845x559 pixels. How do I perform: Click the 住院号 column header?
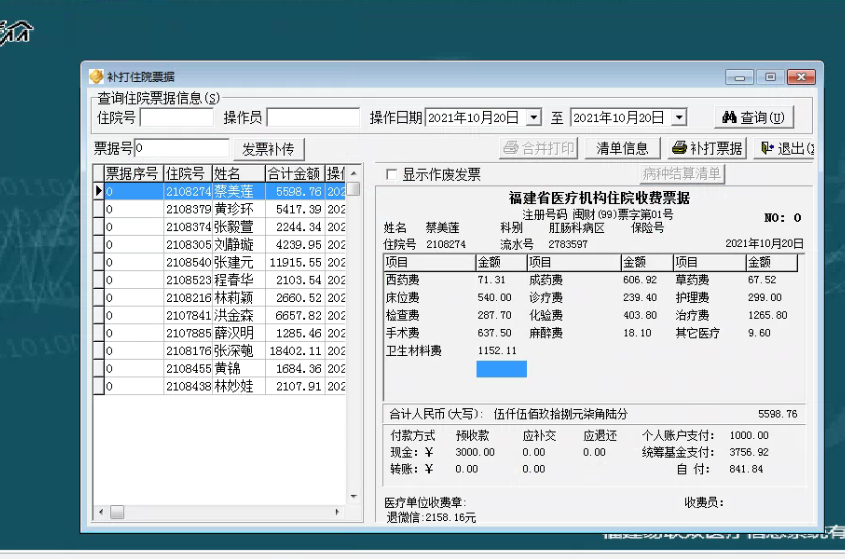coord(188,174)
